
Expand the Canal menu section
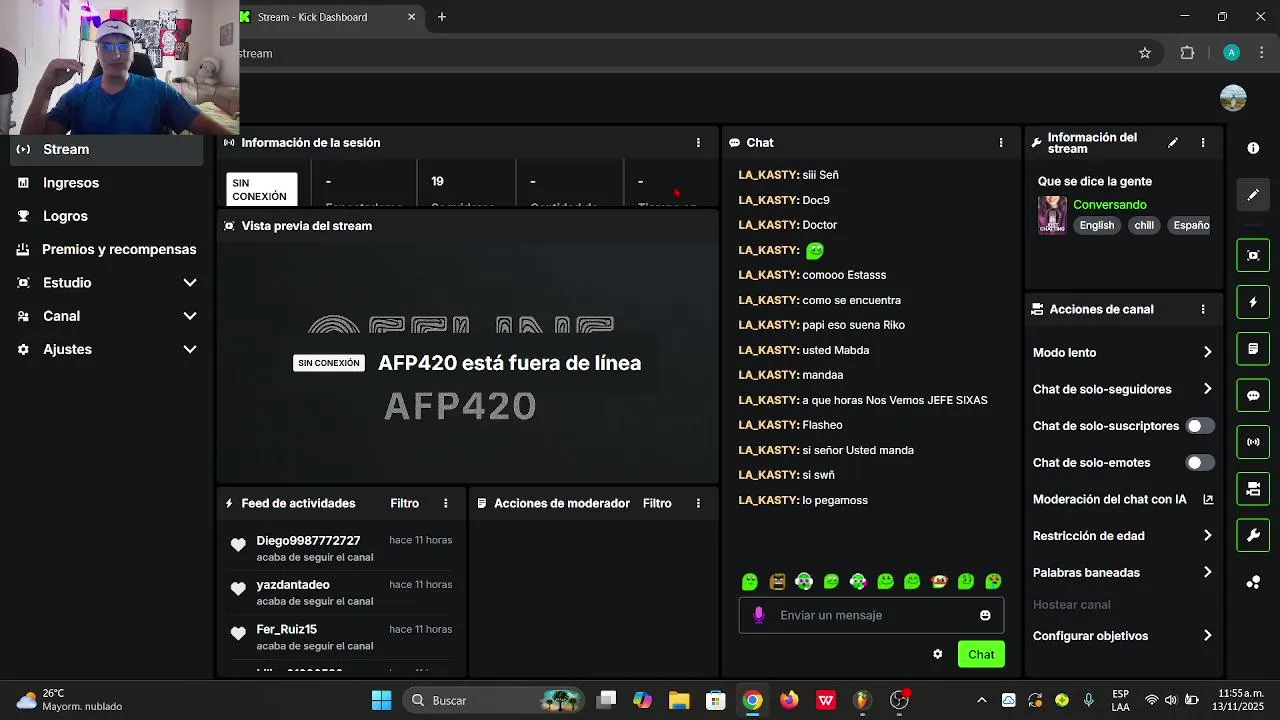click(x=107, y=316)
